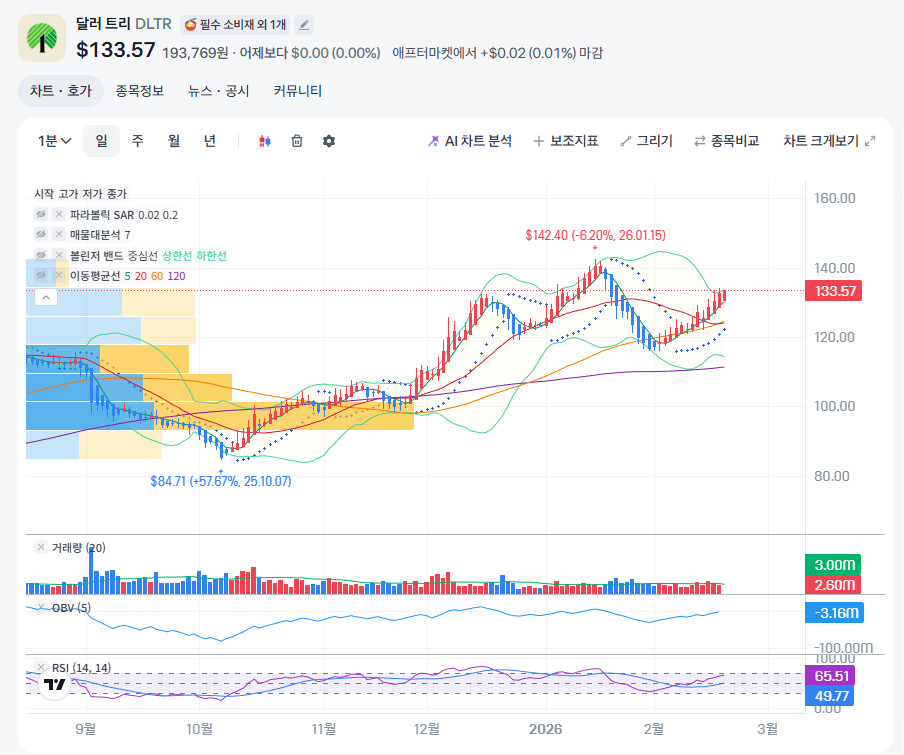The height and width of the screenshot is (755, 904).
Task: Click the $133.57 headline price
Action: coord(116,50)
